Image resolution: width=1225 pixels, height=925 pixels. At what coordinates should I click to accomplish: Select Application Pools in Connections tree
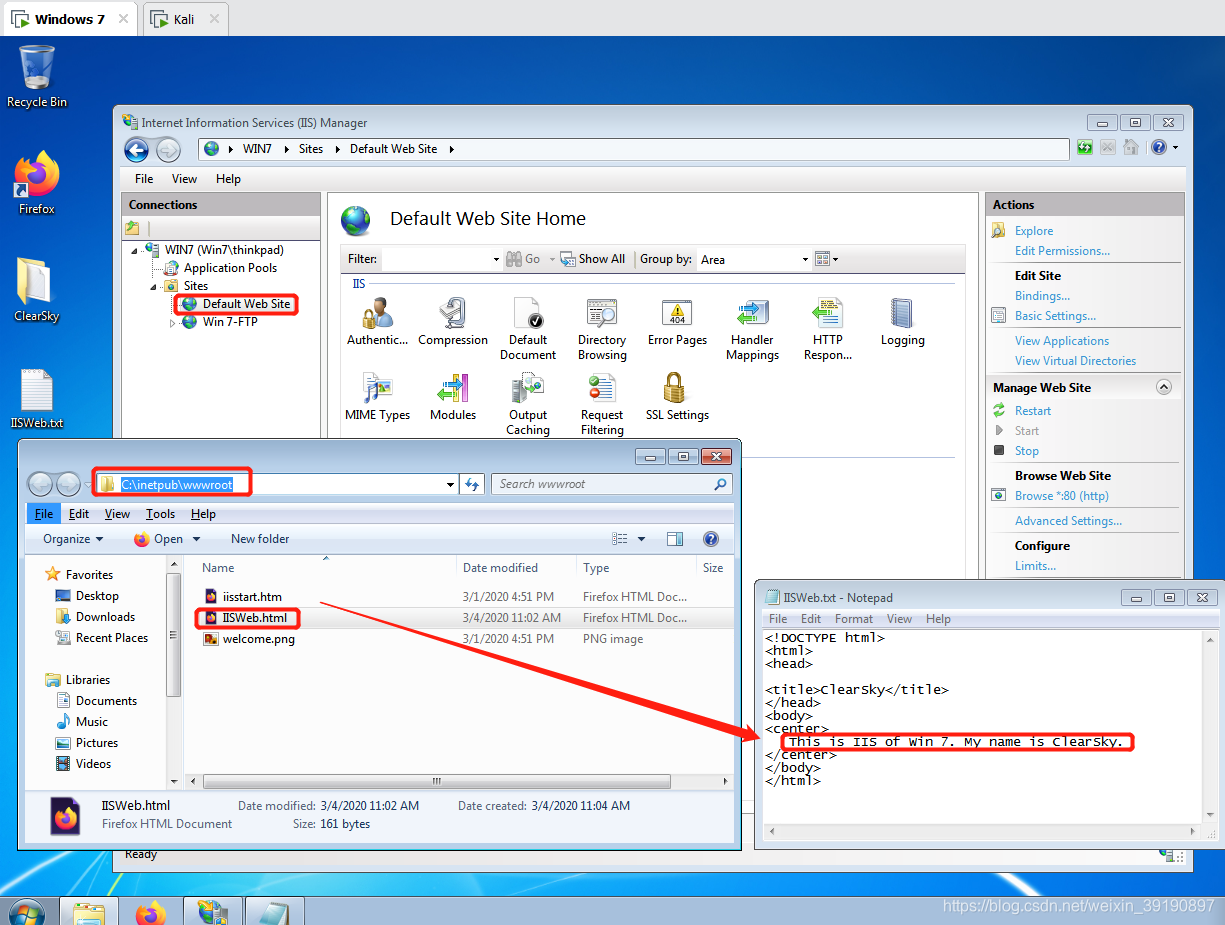tap(230, 268)
